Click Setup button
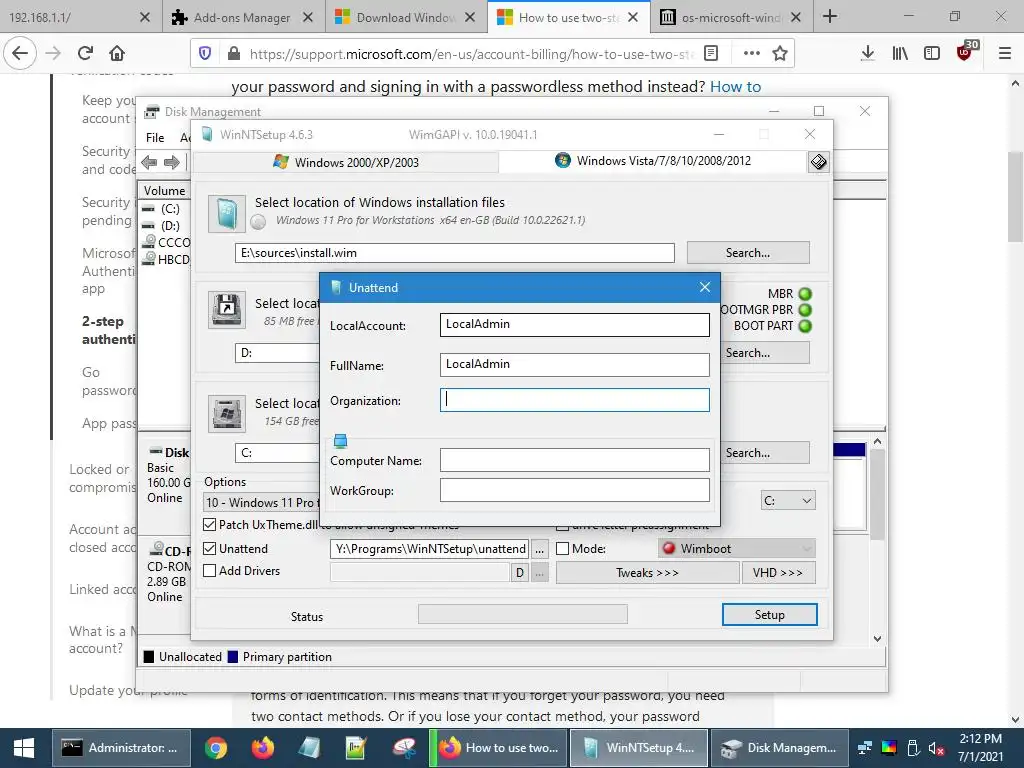The image size is (1024, 768). [x=769, y=615]
